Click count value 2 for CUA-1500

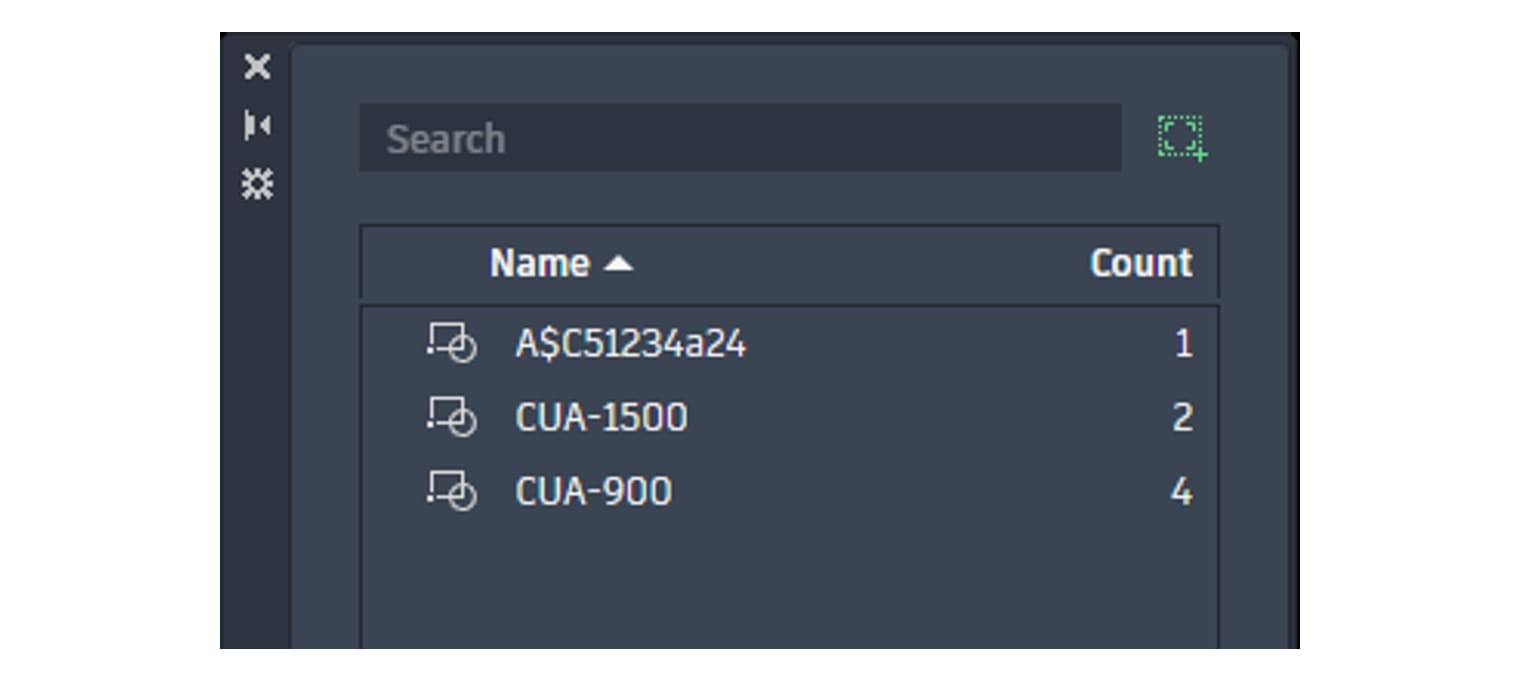tap(1182, 418)
